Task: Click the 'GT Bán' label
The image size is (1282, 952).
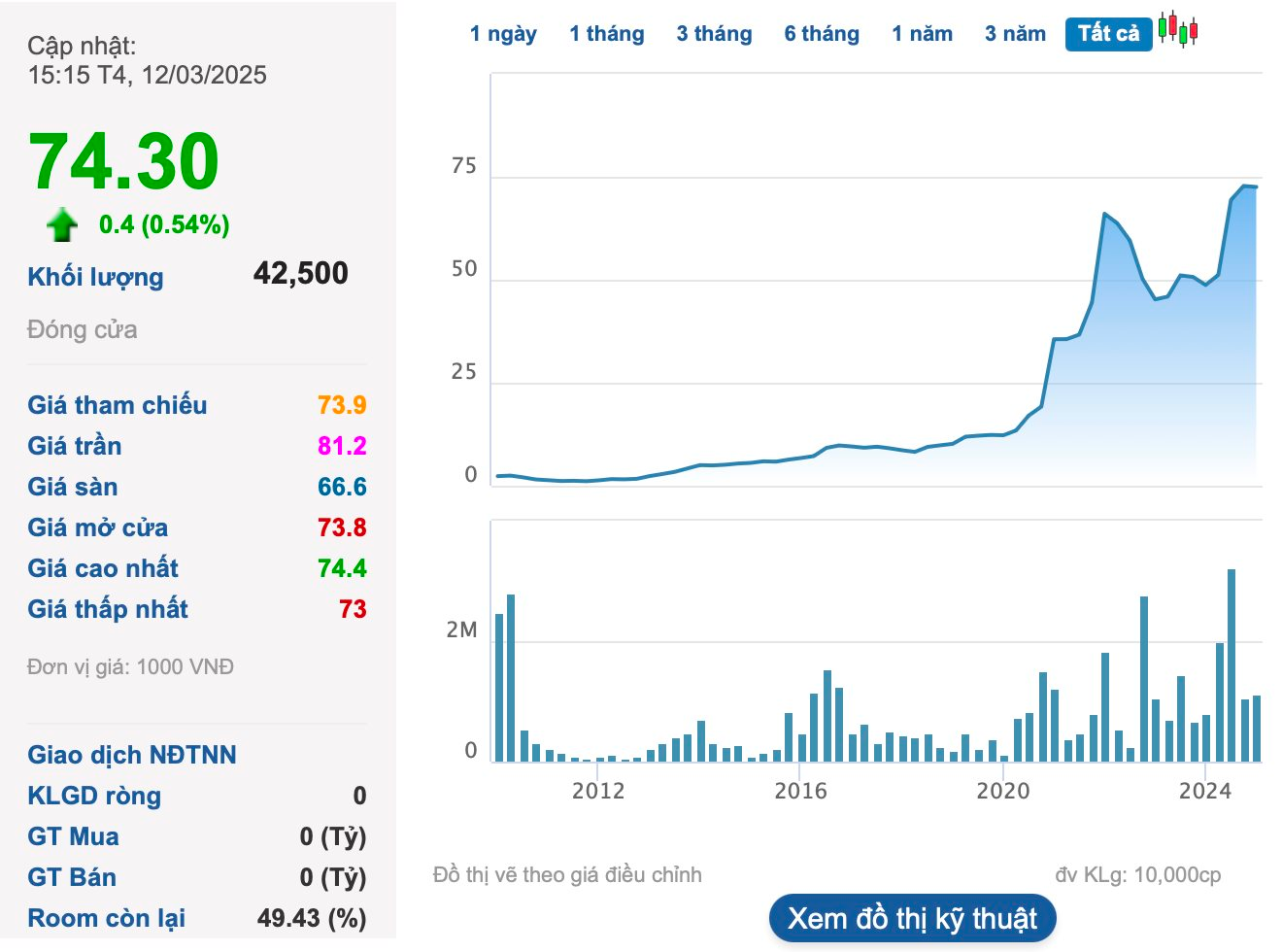Action: (x=72, y=877)
